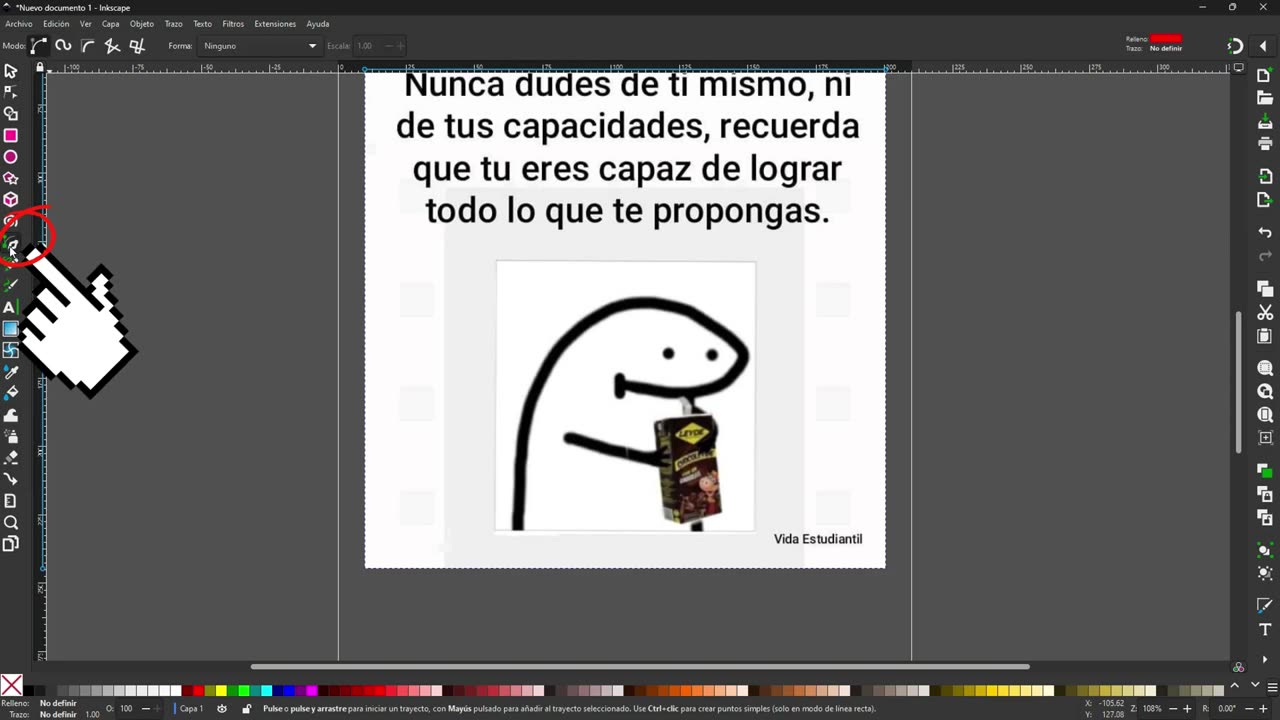Select the Rectangle tool
The image size is (1280, 720).
[x=11, y=135]
